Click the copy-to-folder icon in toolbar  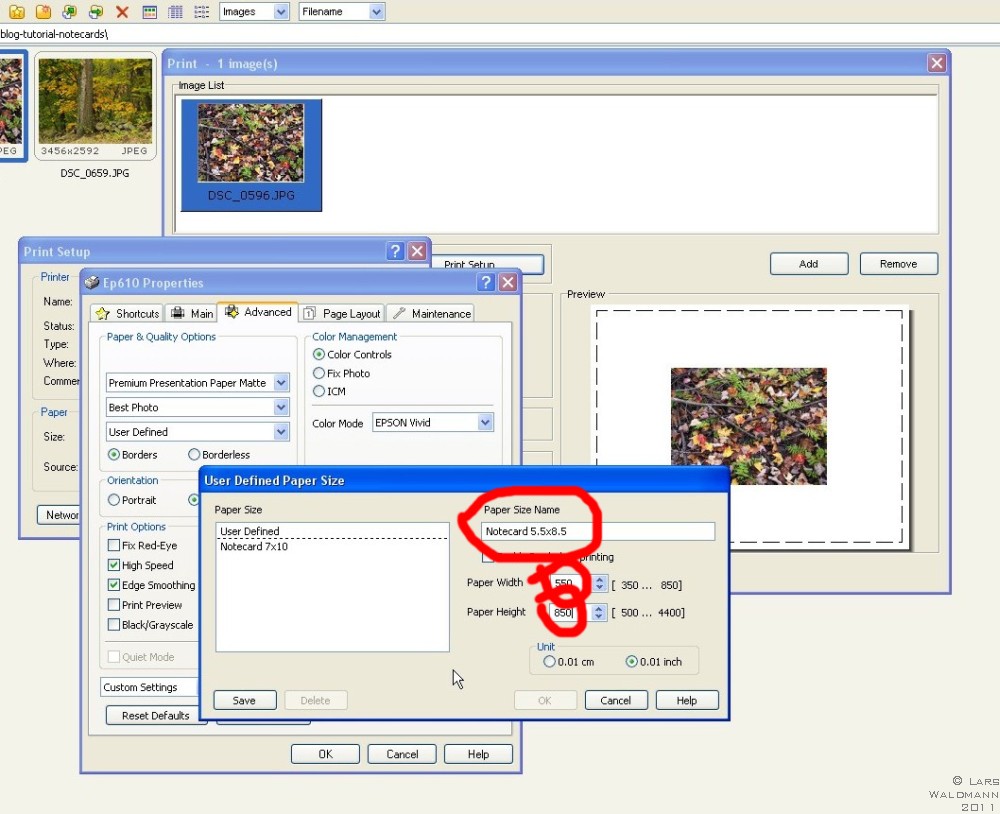(69, 12)
